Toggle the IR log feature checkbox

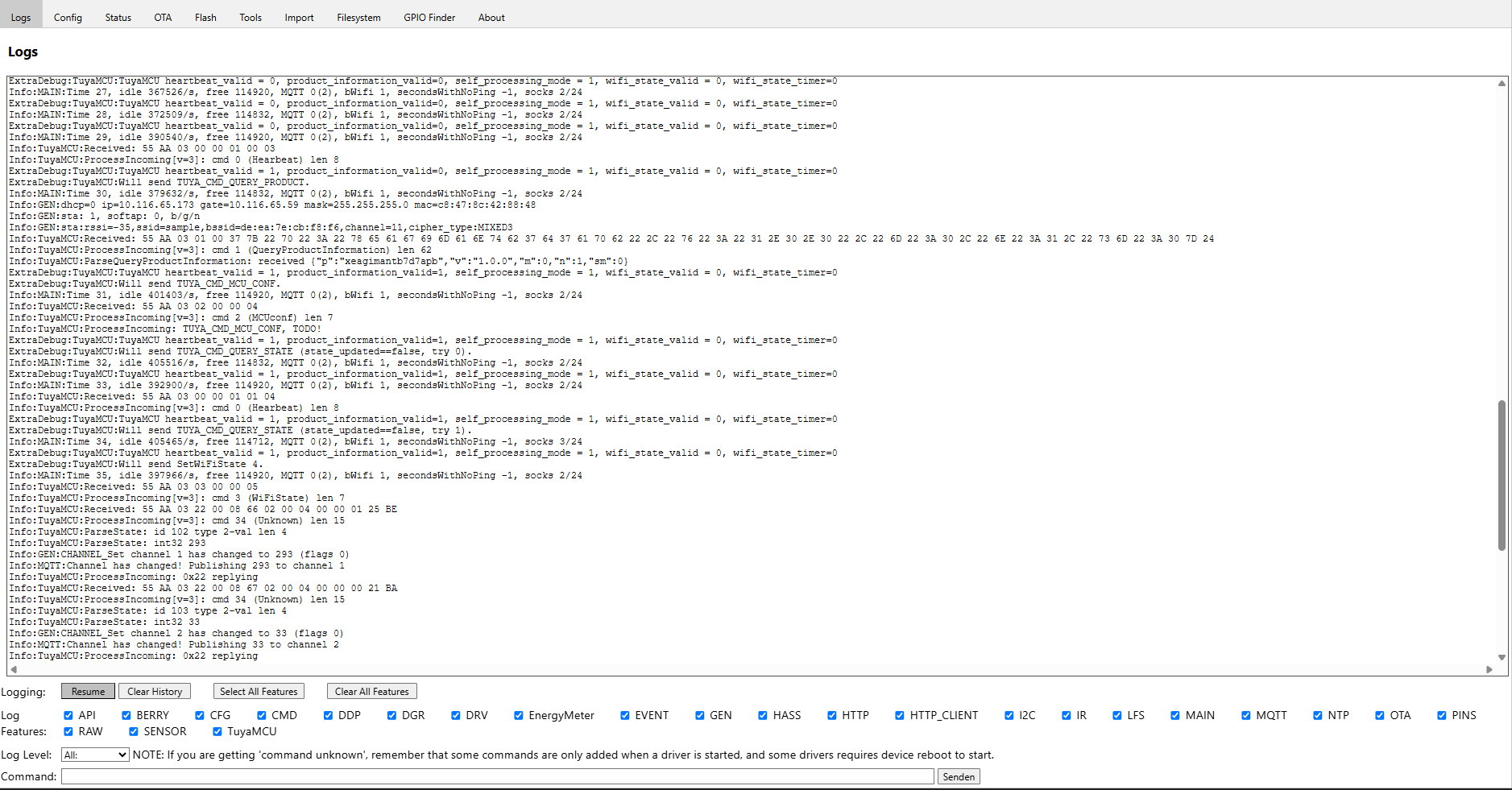coord(1067,715)
